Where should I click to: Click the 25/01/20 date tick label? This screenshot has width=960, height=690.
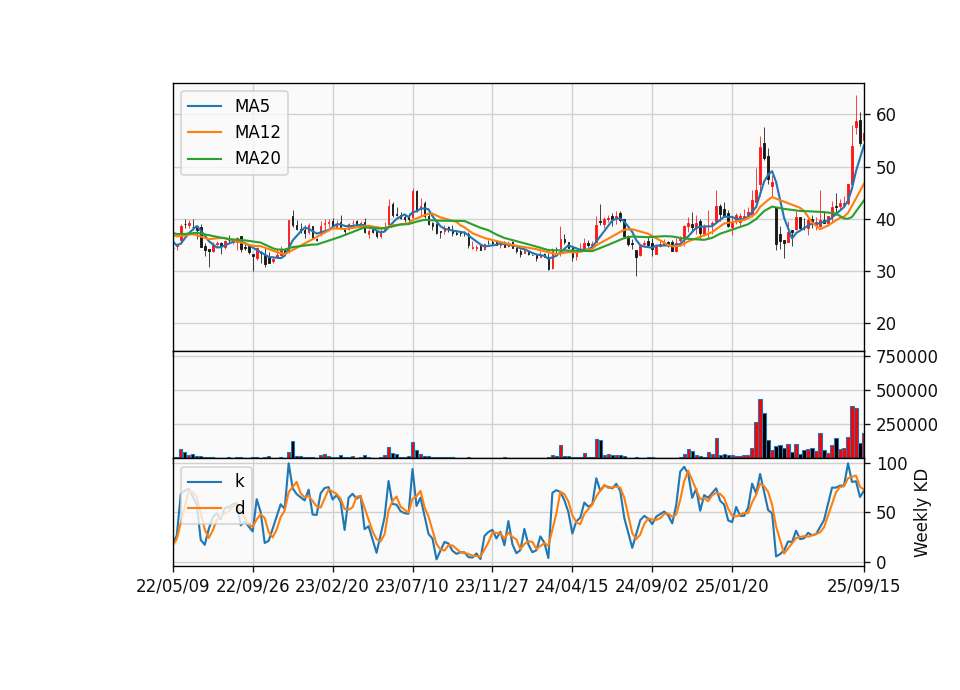coord(732,586)
